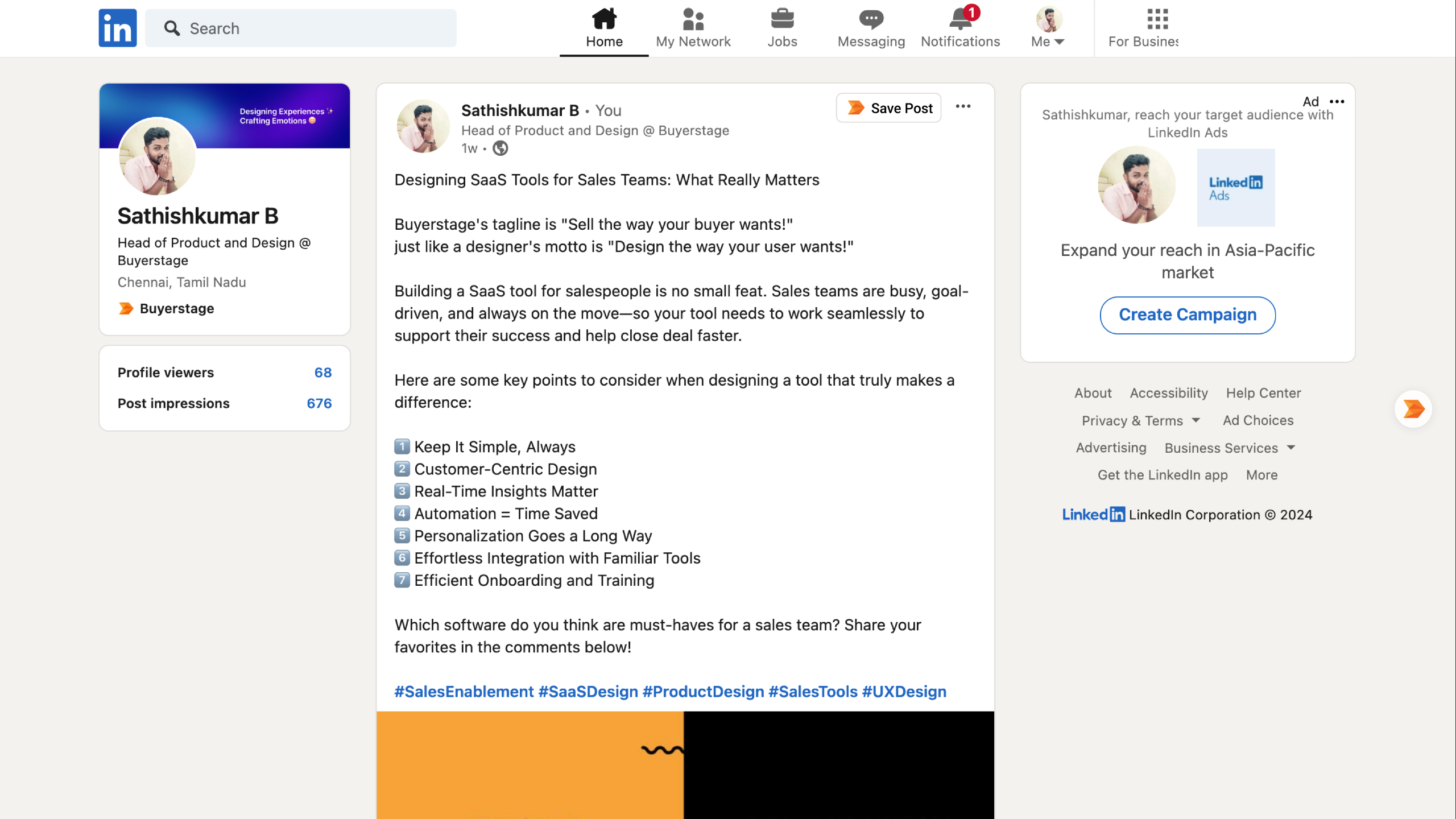This screenshot has height=819, width=1456.
Task: Click the Save Post button
Action: (888, 108)
